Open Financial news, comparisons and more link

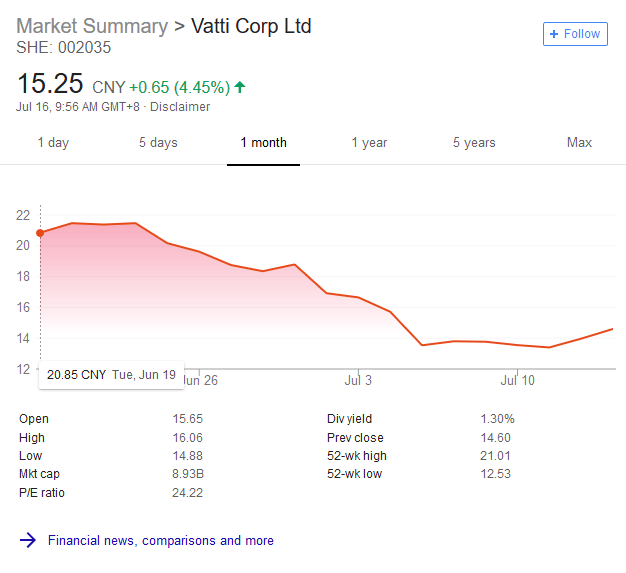[x=161, y=540]
